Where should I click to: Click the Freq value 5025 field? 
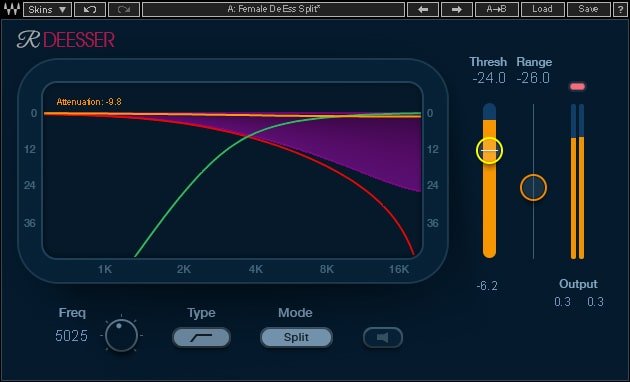[72, 336]
